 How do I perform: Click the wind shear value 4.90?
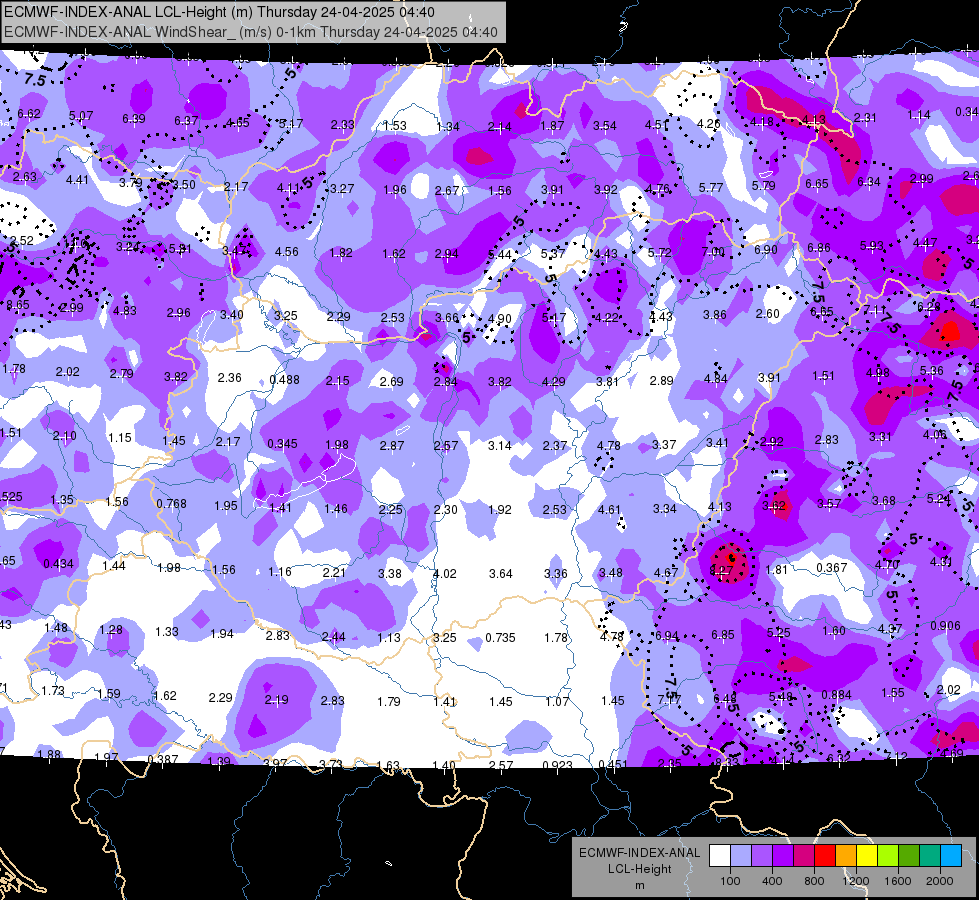coord(500,319)
